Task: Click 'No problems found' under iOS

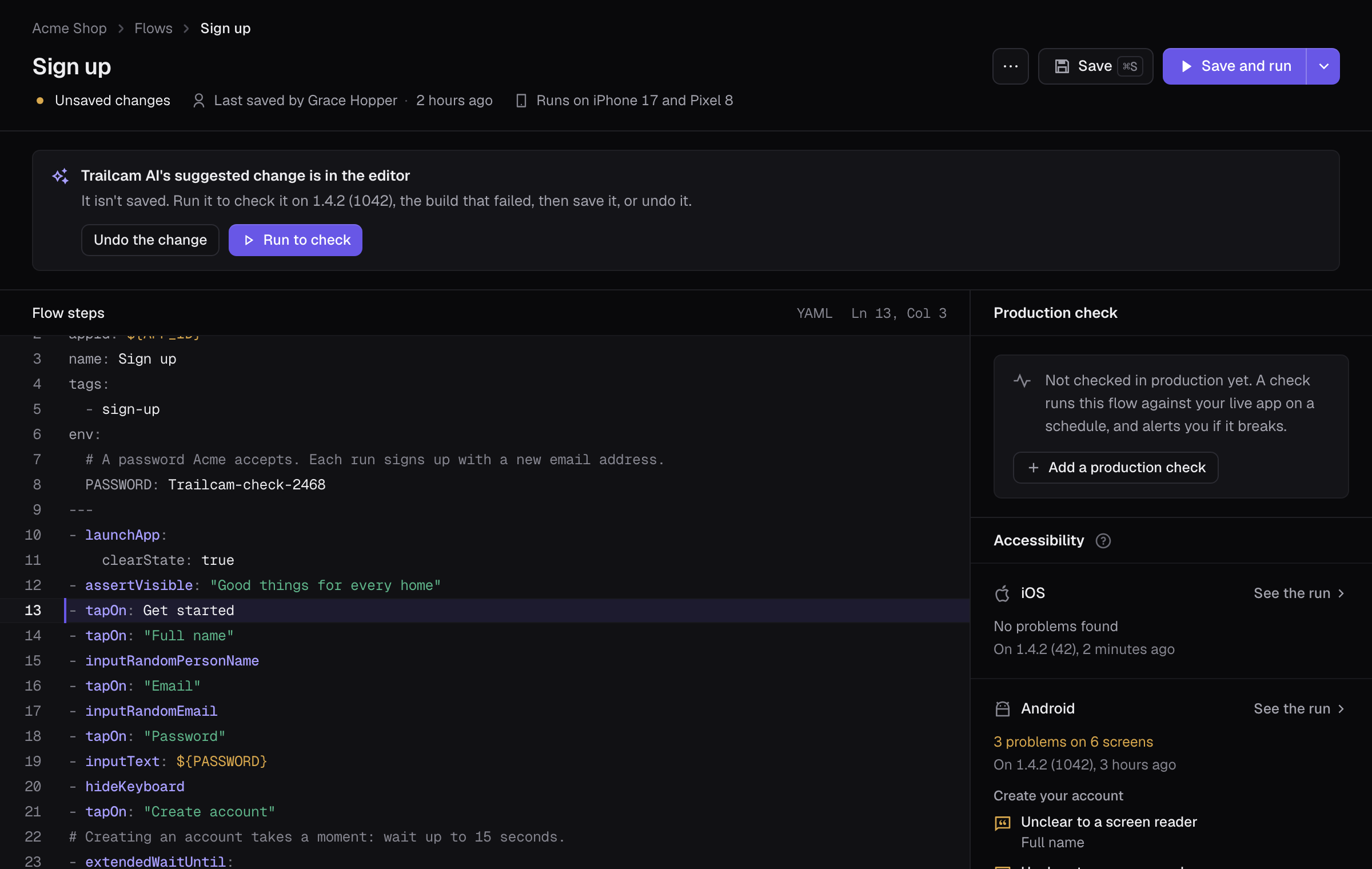Action: point(1055,627)
